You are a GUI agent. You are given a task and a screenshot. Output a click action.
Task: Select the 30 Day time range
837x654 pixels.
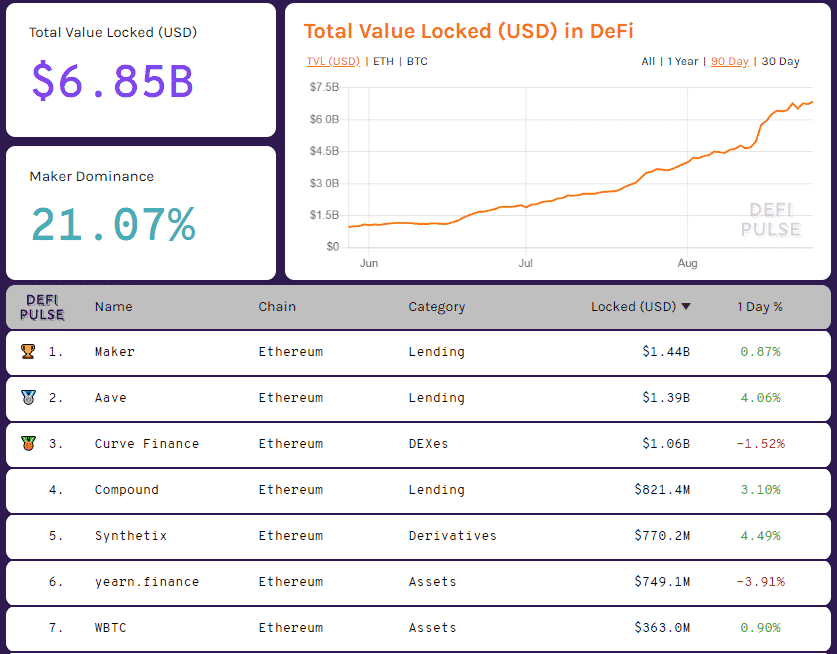point(781,62)
